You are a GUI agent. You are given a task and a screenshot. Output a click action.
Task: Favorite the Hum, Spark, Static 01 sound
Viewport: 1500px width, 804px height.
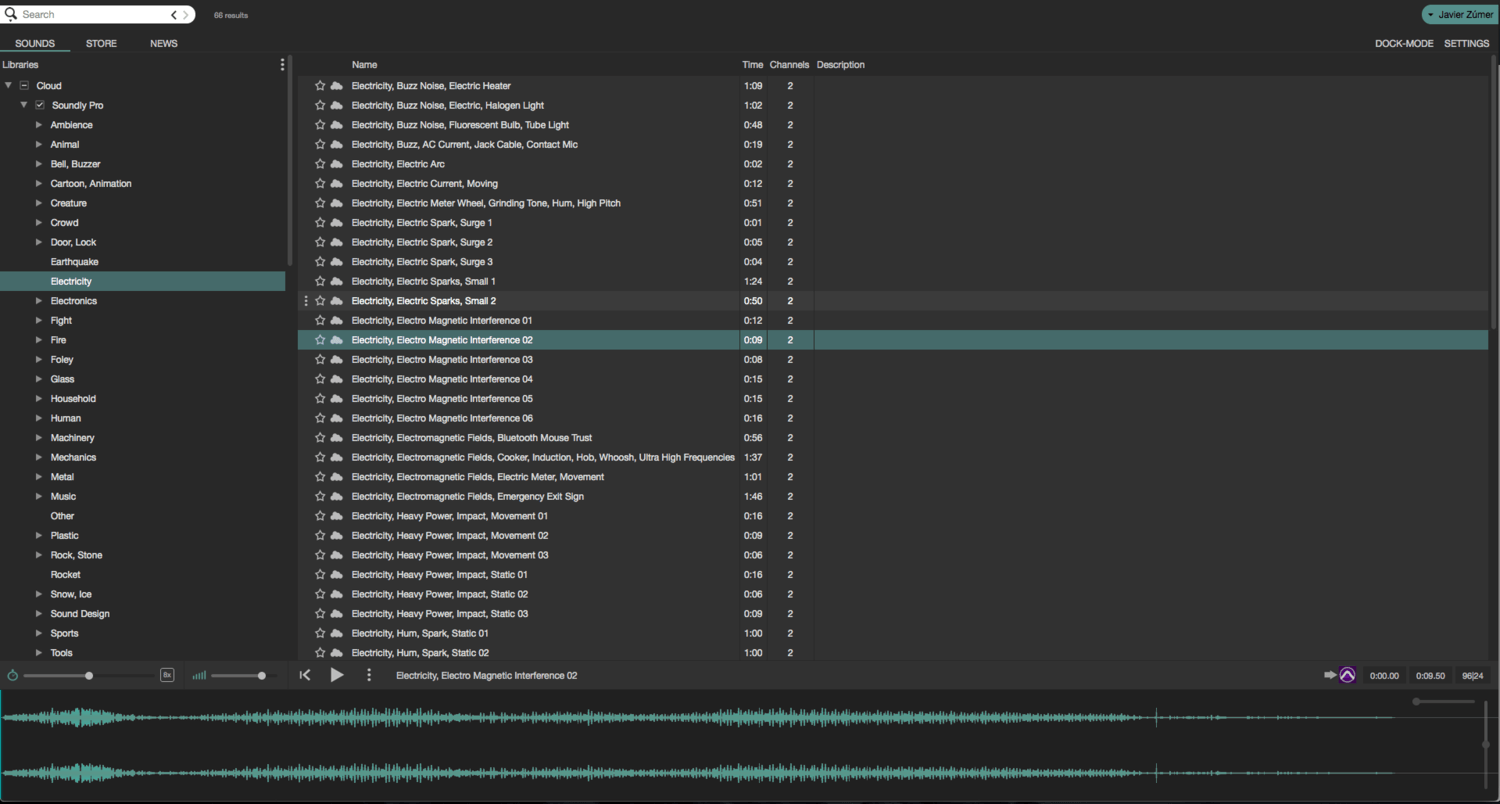[x=320, y=633]
